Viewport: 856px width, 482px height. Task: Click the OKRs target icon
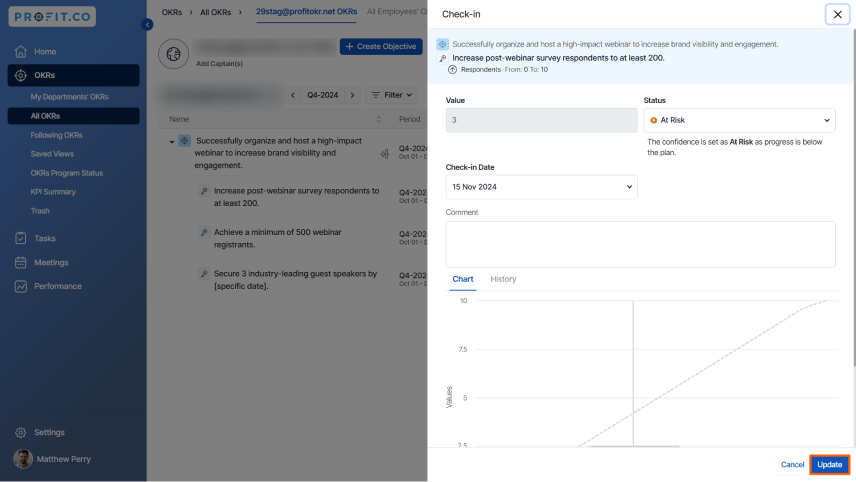[21, 75]
